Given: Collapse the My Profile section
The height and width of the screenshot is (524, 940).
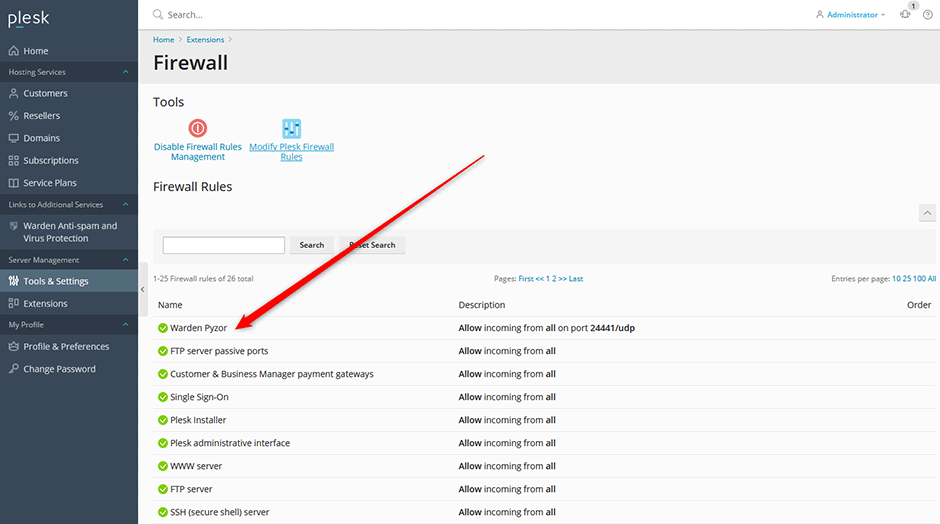Looking at the screenshot, I should (125, 324).
